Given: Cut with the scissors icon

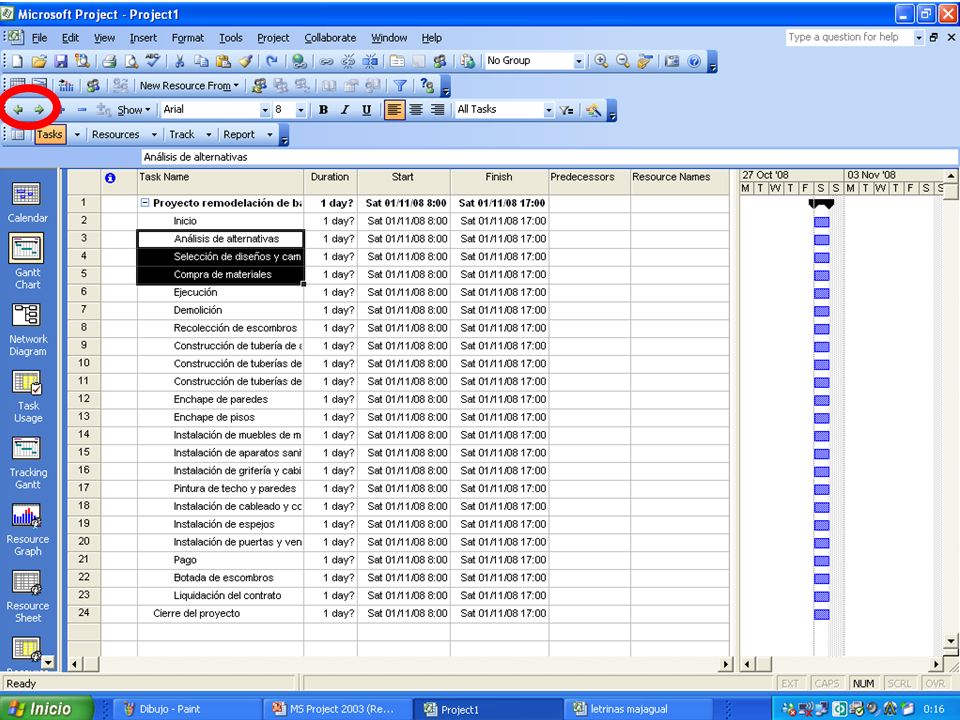Looking at the screenshot, I should pyautogui.click(x=179, y=61).
